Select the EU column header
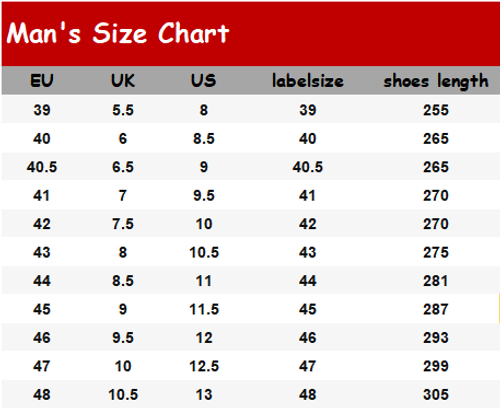The width and height of the screenshot is (500, 408). (42, 81)
